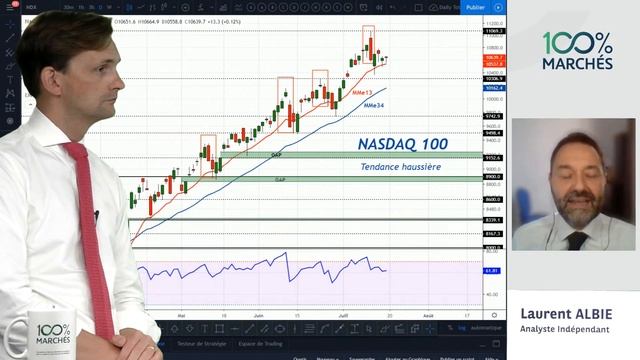Select the trend line tool in left sidebar
Image resolution: width=640 pixels, height=360 pixels.
pyautogui.click(x=10, y=38)
